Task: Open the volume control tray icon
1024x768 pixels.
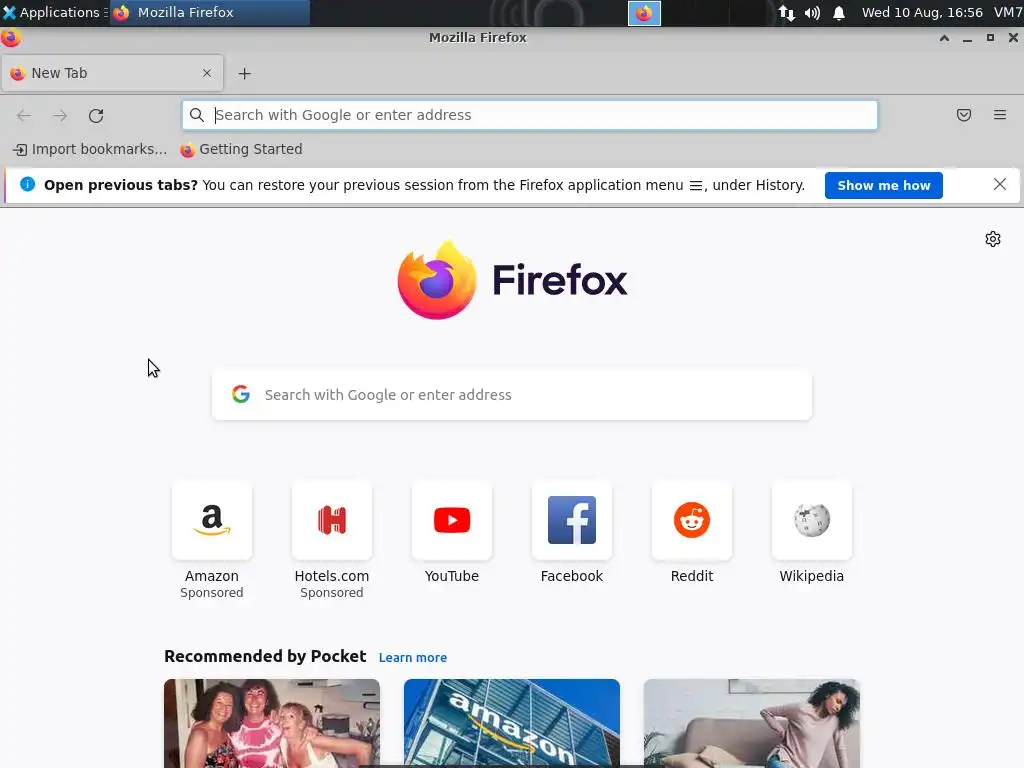Action: (812, 12)
